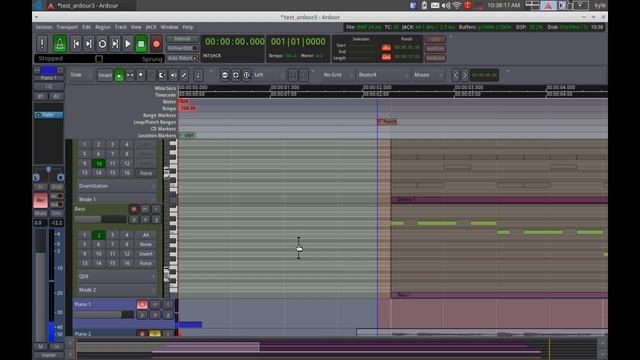Click the mixer strip vertical gain fader
Image resolution: width=640 pixels, height=360 pixels.
[40, 285]
